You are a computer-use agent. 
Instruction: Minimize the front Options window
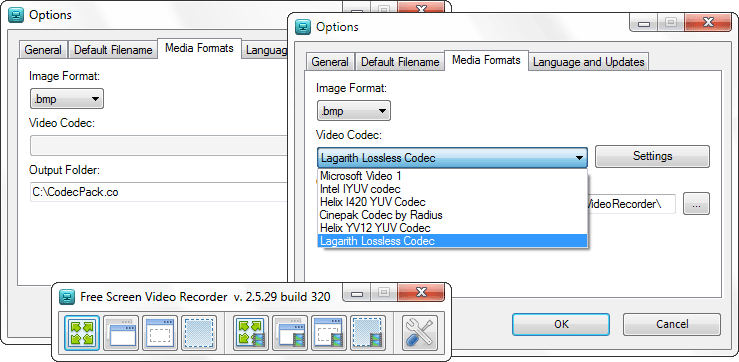tap(643, 23)
